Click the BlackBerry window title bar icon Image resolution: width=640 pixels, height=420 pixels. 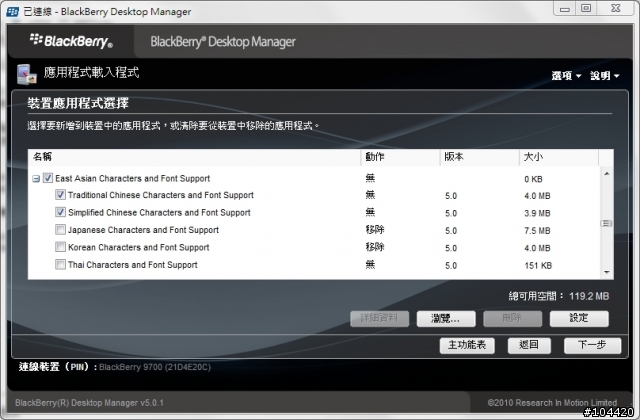click(13, 11)
